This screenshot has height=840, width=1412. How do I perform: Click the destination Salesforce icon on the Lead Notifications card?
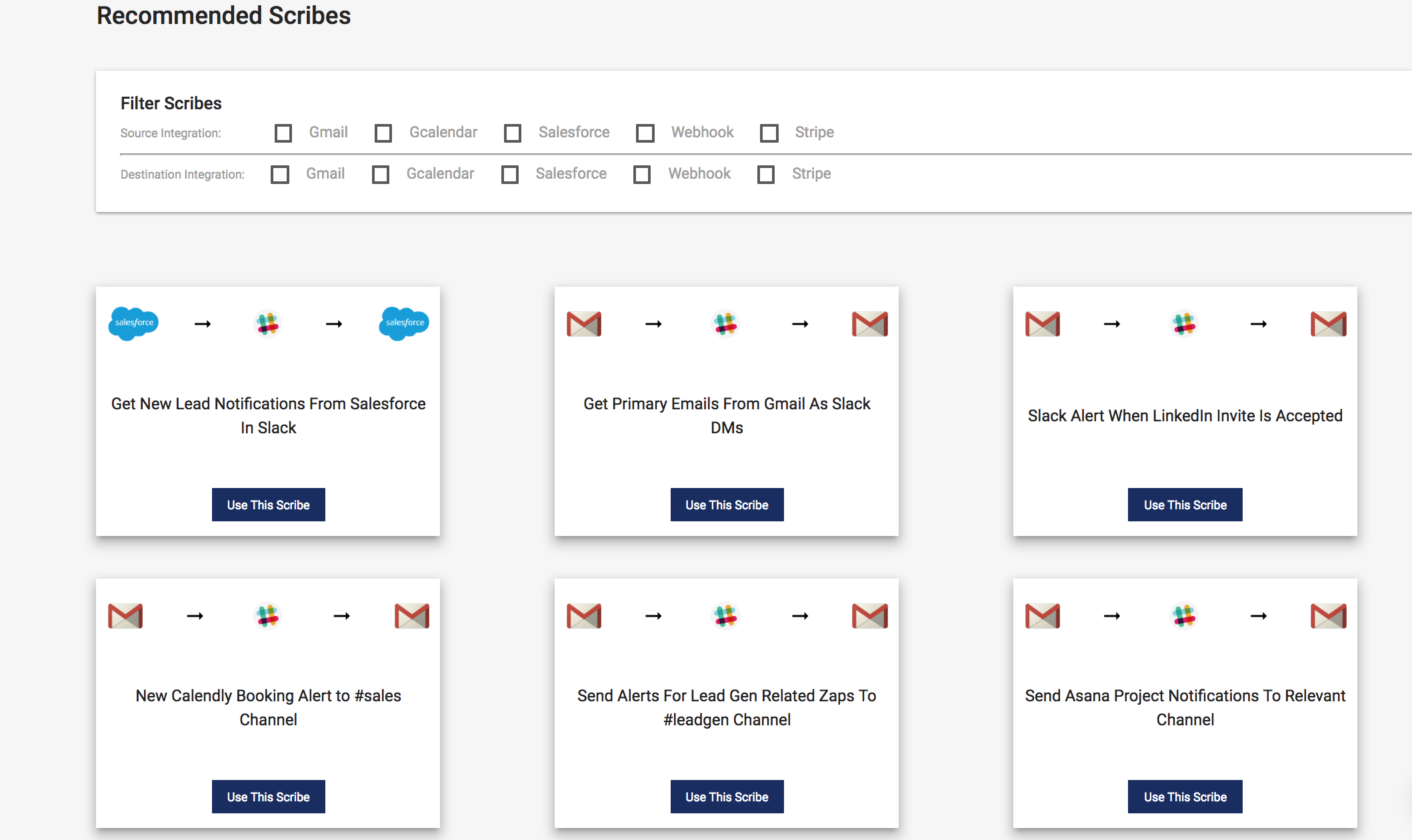click(404, 323)
